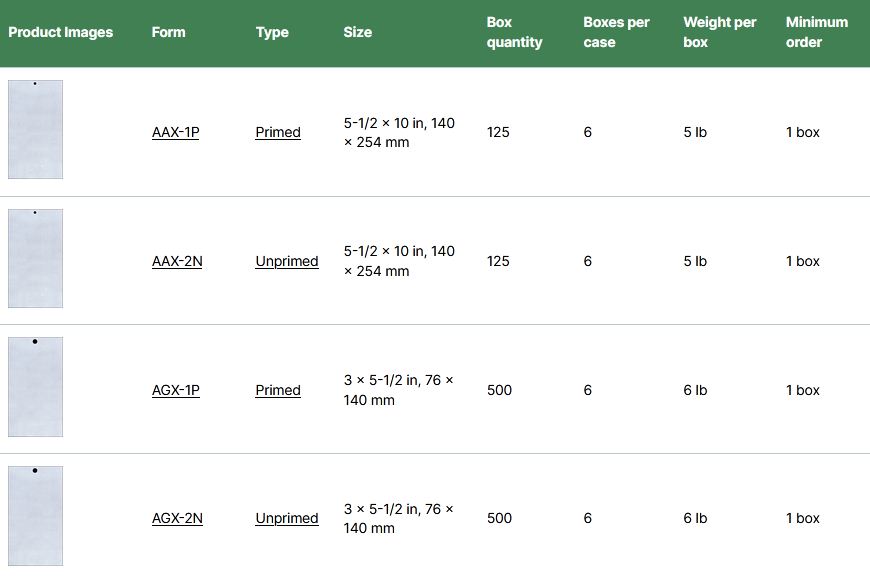Click the Box quantity column header
The width and height of the screenshot is (870, 576).
(x=514, y=32)
